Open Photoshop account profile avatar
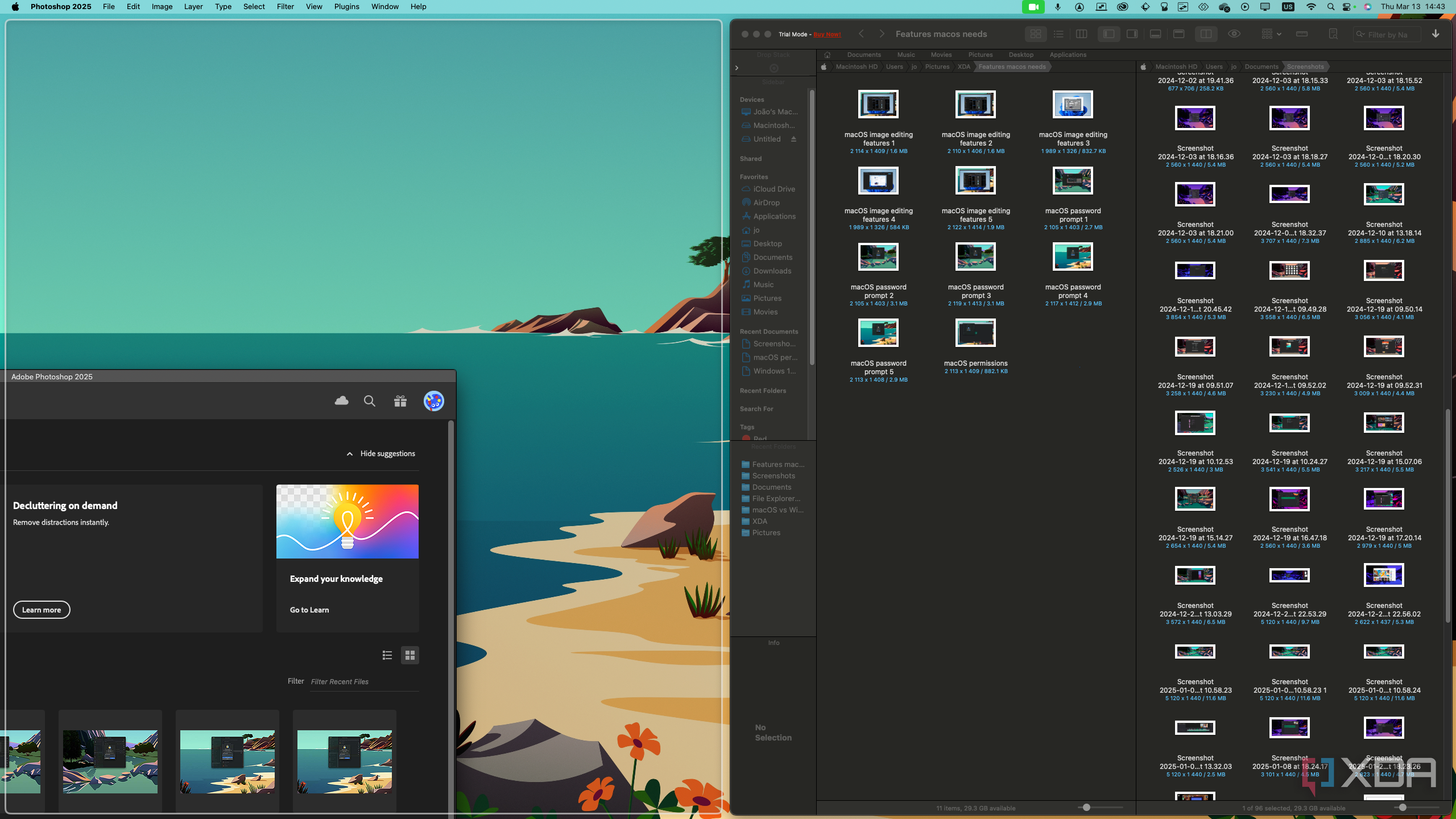The width and height of the screenshot is (1456, 819). (x=434, y=401)
